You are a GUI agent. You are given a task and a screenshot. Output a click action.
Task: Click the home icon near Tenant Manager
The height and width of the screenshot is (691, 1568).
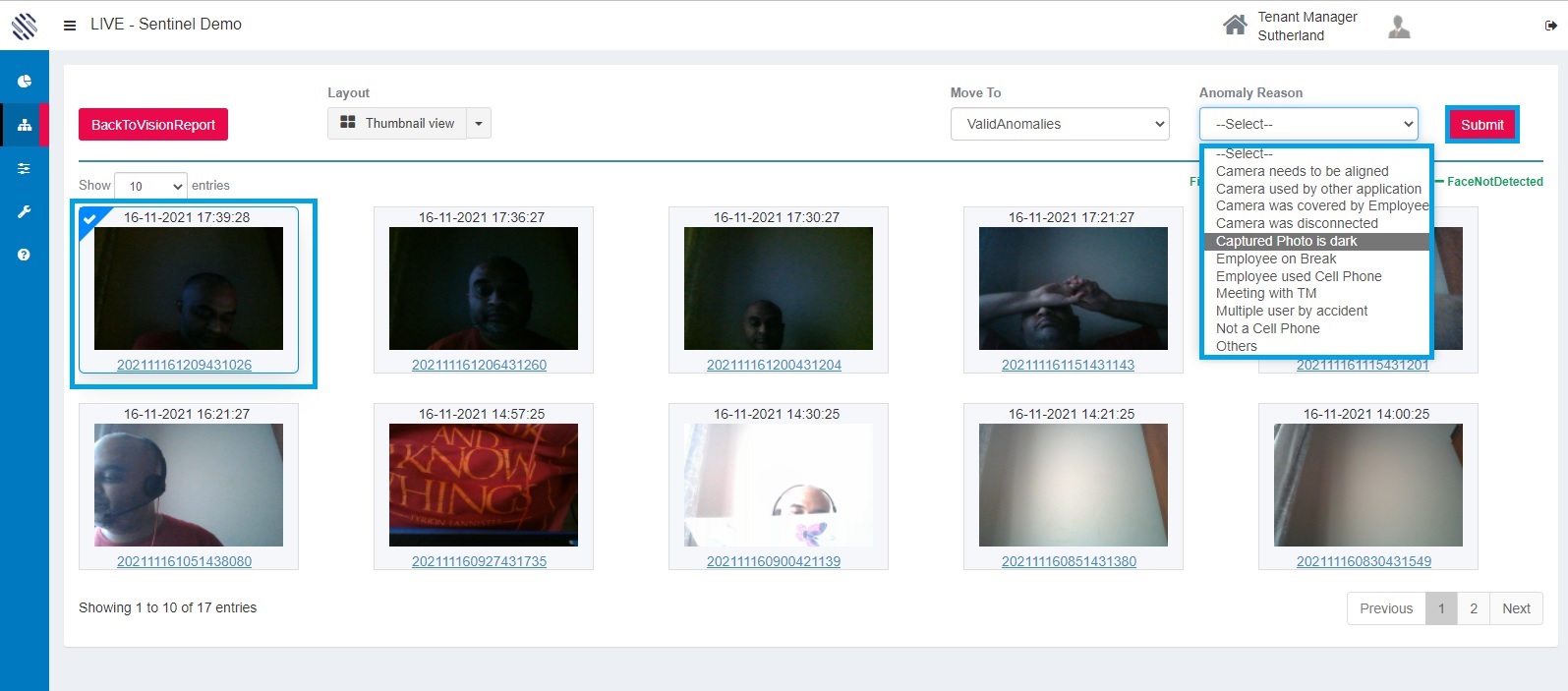[1235, 26]
